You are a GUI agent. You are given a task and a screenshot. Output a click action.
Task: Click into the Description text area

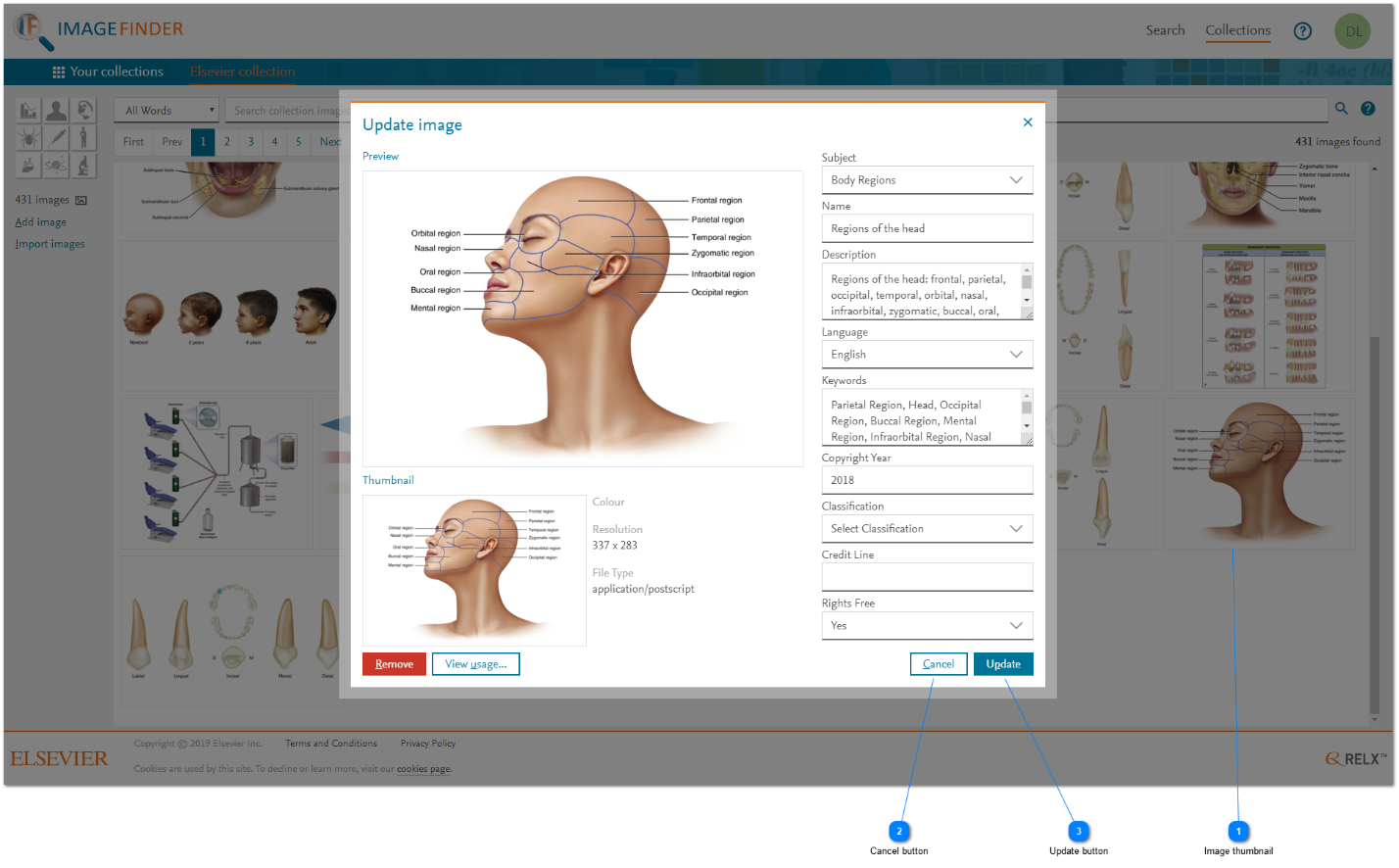coord(921,291)
